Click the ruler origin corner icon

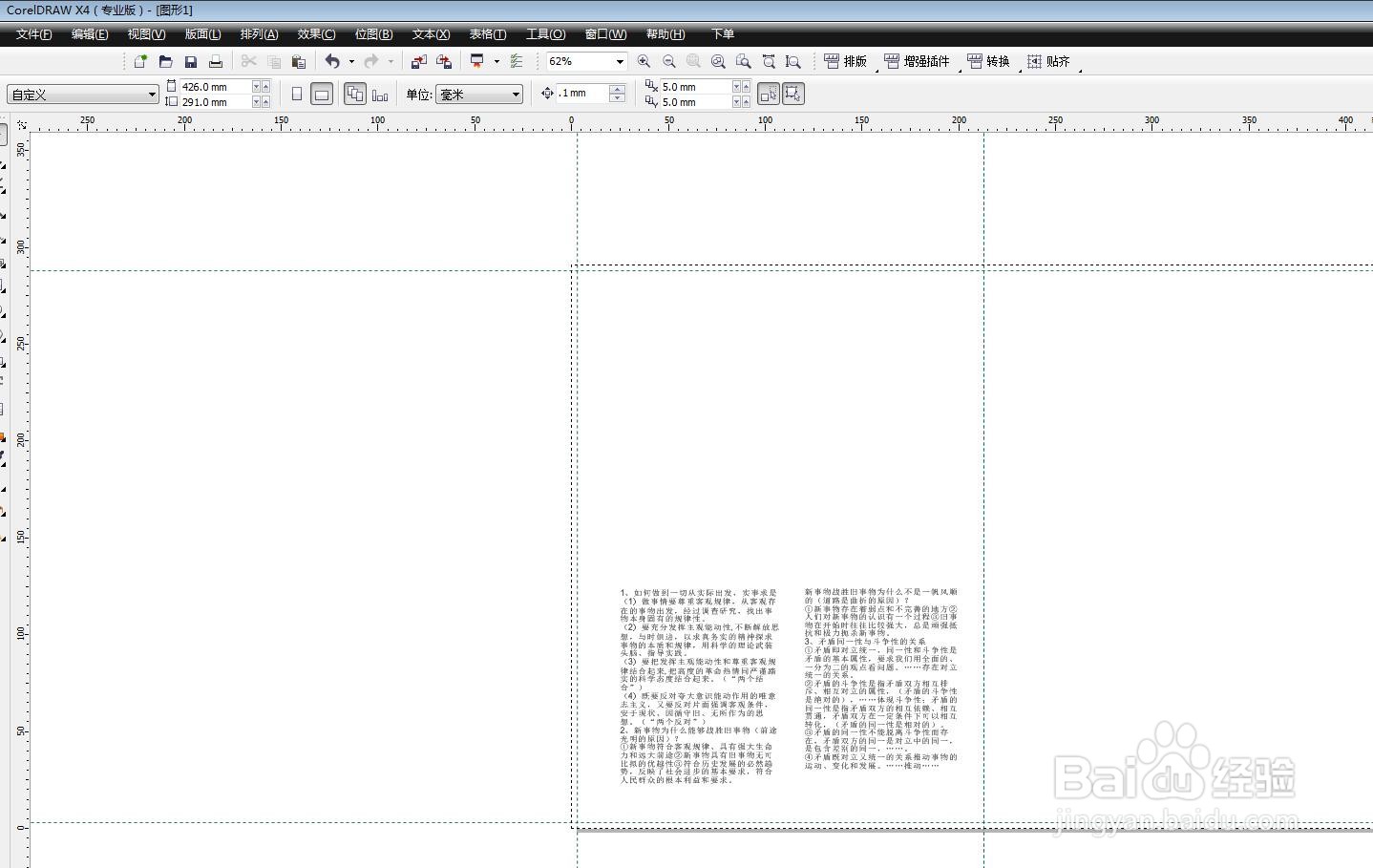(x=22, y=124)
